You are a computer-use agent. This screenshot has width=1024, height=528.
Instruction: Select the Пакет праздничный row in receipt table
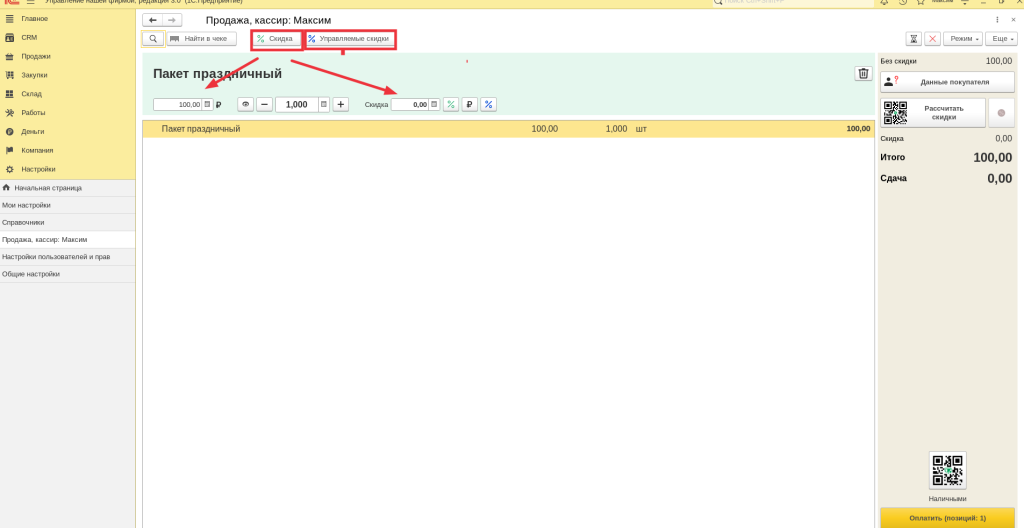click(508, 129)
